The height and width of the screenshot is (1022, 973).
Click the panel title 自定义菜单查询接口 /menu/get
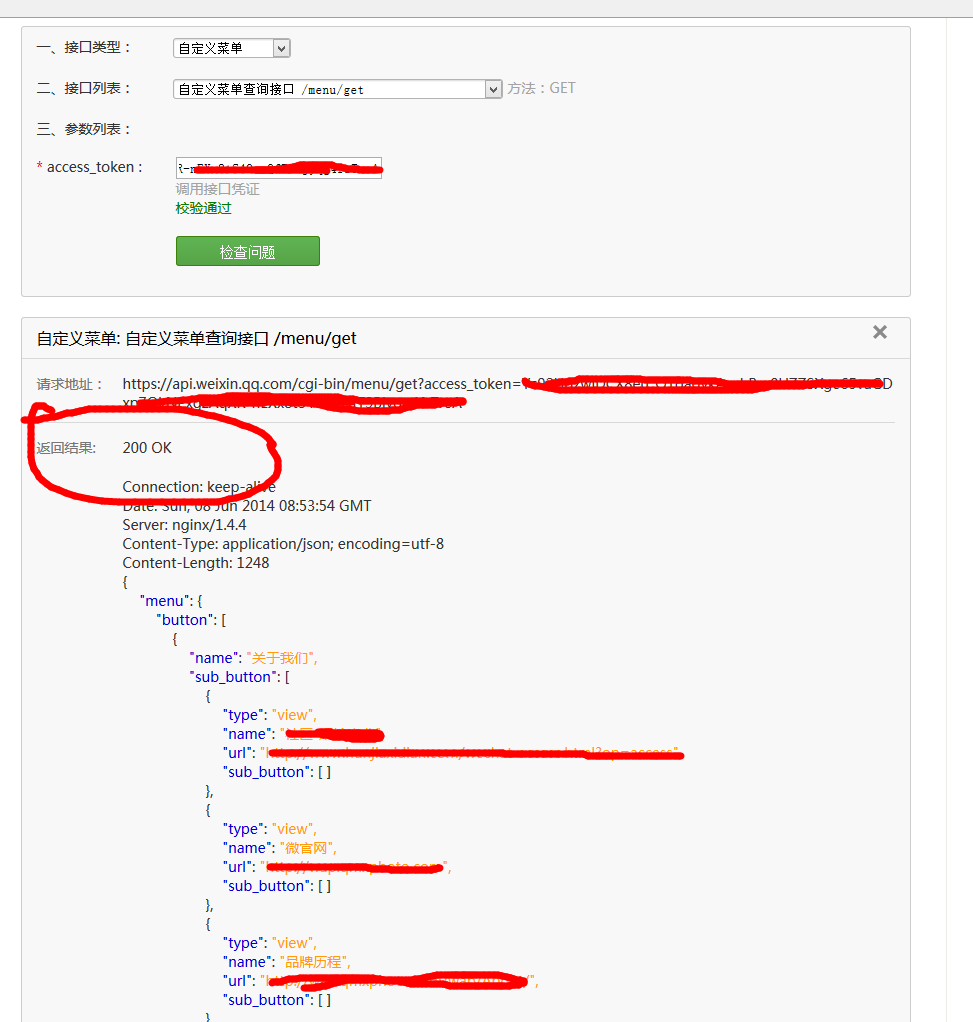tap(197, 338)
